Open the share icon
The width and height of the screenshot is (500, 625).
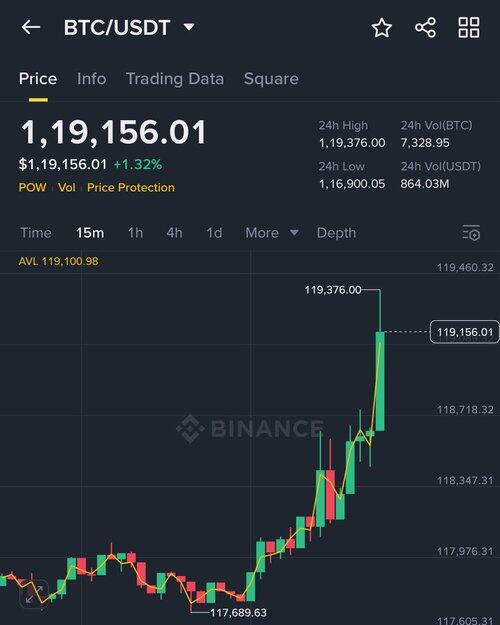(x=425, y=28)
